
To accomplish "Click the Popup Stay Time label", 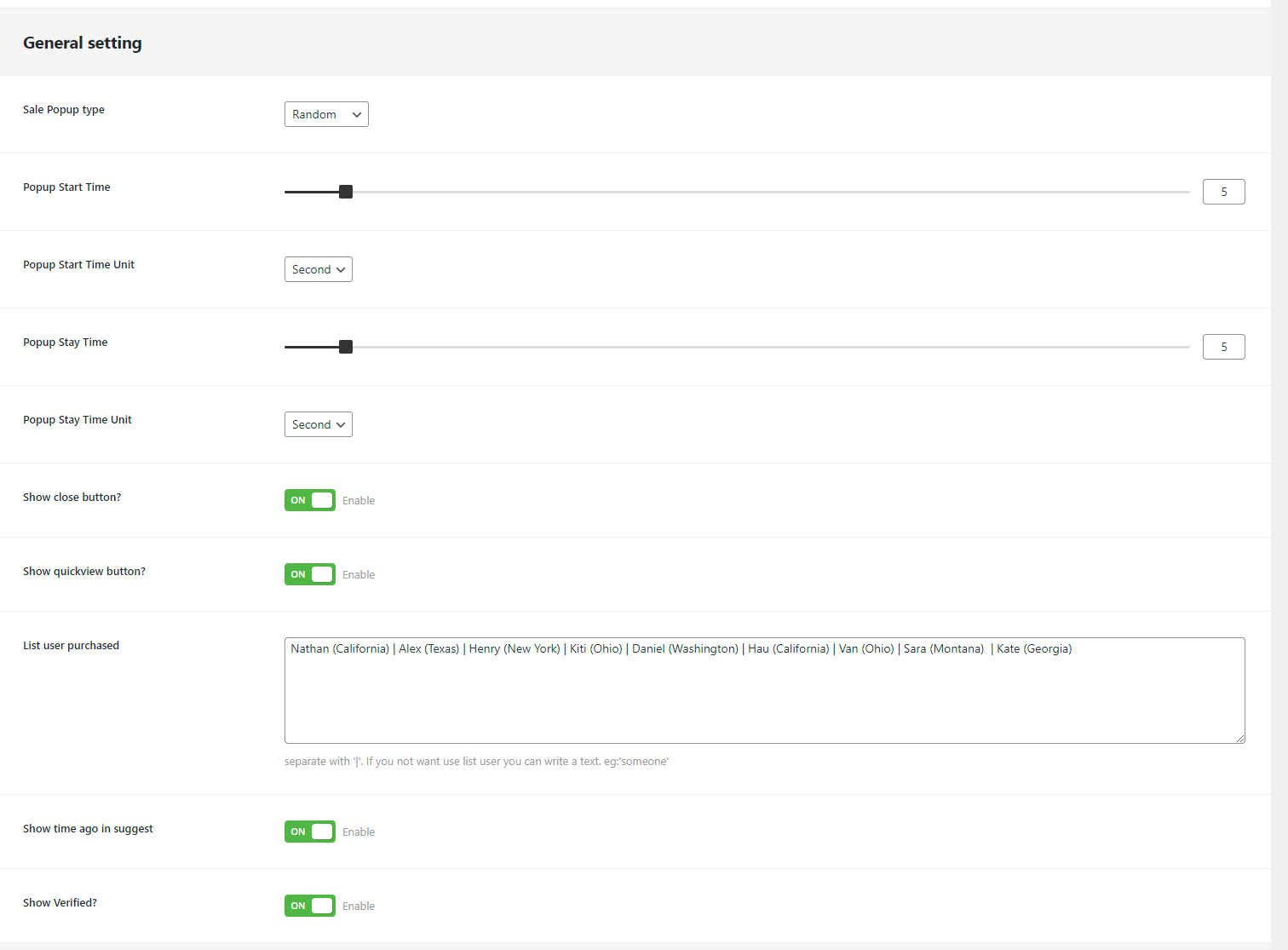I will click(66, 343).
